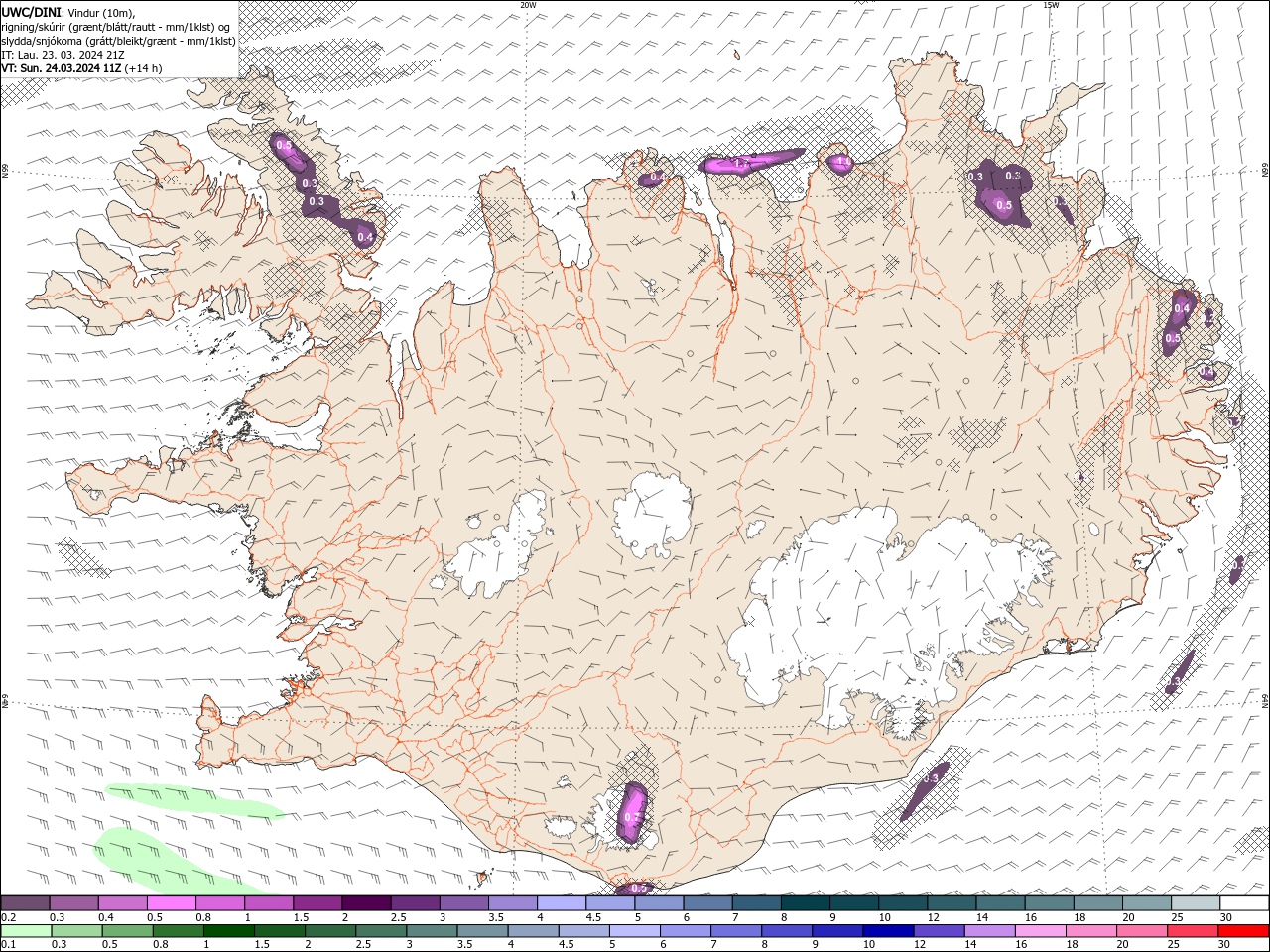This screenshot has height=952, width=1270.
Task: Select the dark teal 8–9 swatch in the top legend row
Action: pyautogui.click(x=806, y=903)
